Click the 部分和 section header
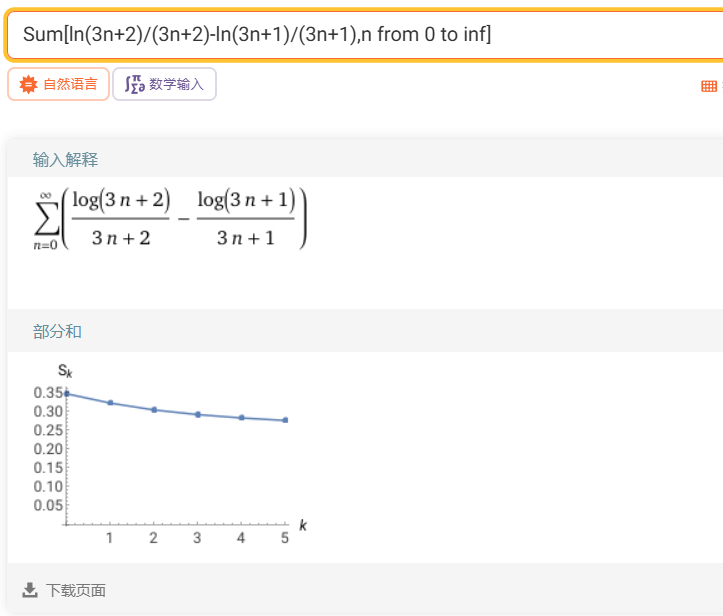The height and width of the screenshot is (616, 723). click(x=57, y=332)
